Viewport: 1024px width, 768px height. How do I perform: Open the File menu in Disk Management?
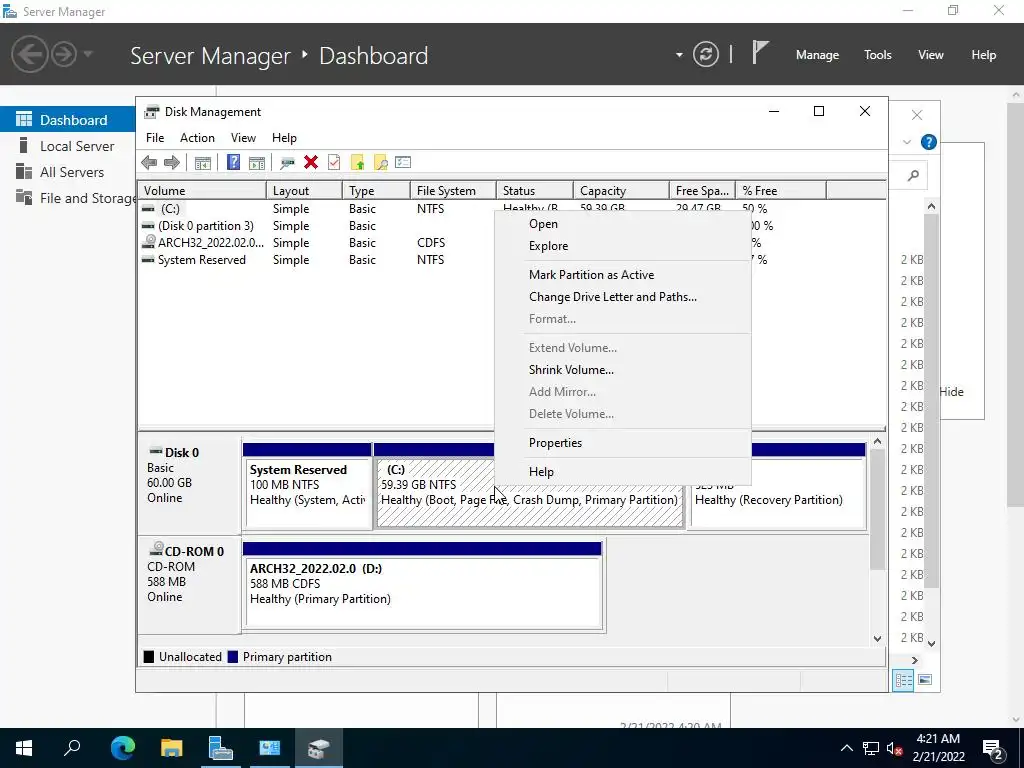tap(155, 138)
